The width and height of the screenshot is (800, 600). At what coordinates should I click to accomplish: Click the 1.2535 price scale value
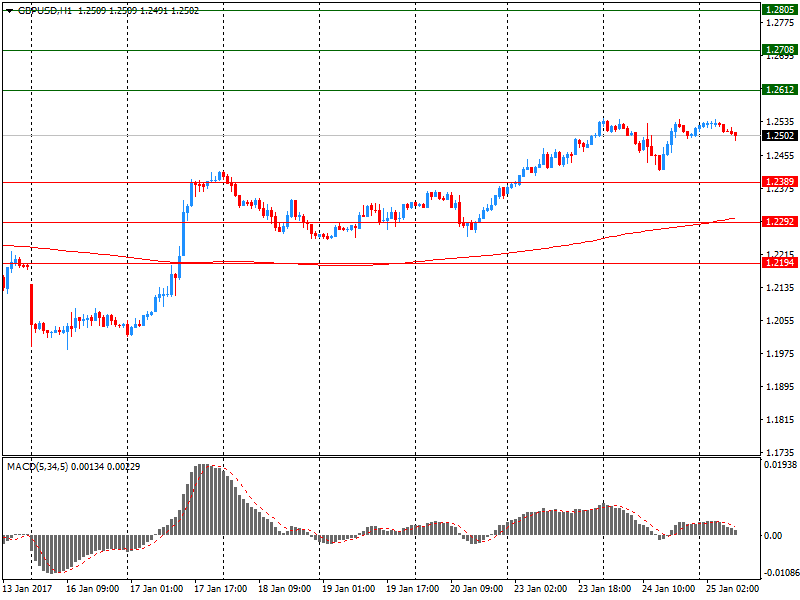coord(780,122)
